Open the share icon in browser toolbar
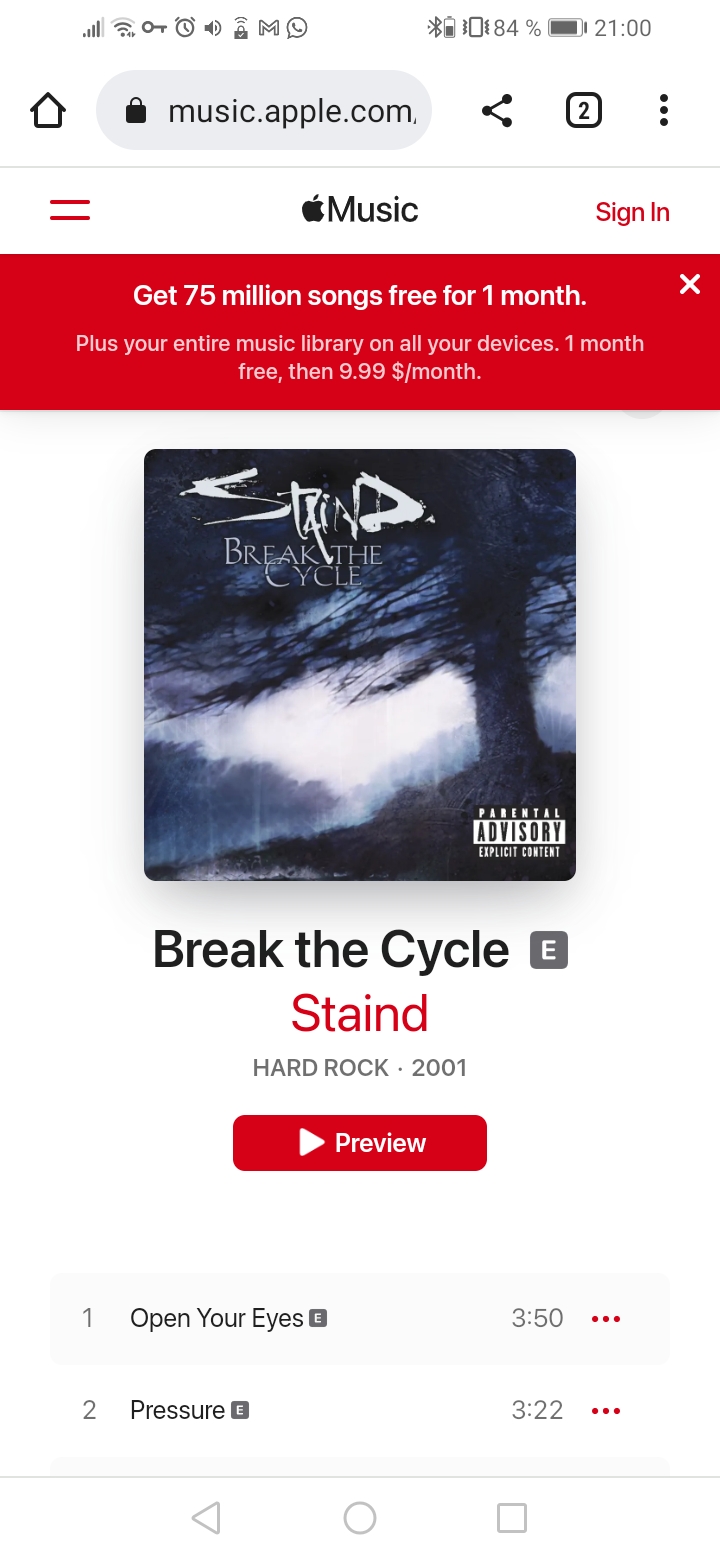Image resolution: width=720 pixels, height=1560 pixels. 497,110
